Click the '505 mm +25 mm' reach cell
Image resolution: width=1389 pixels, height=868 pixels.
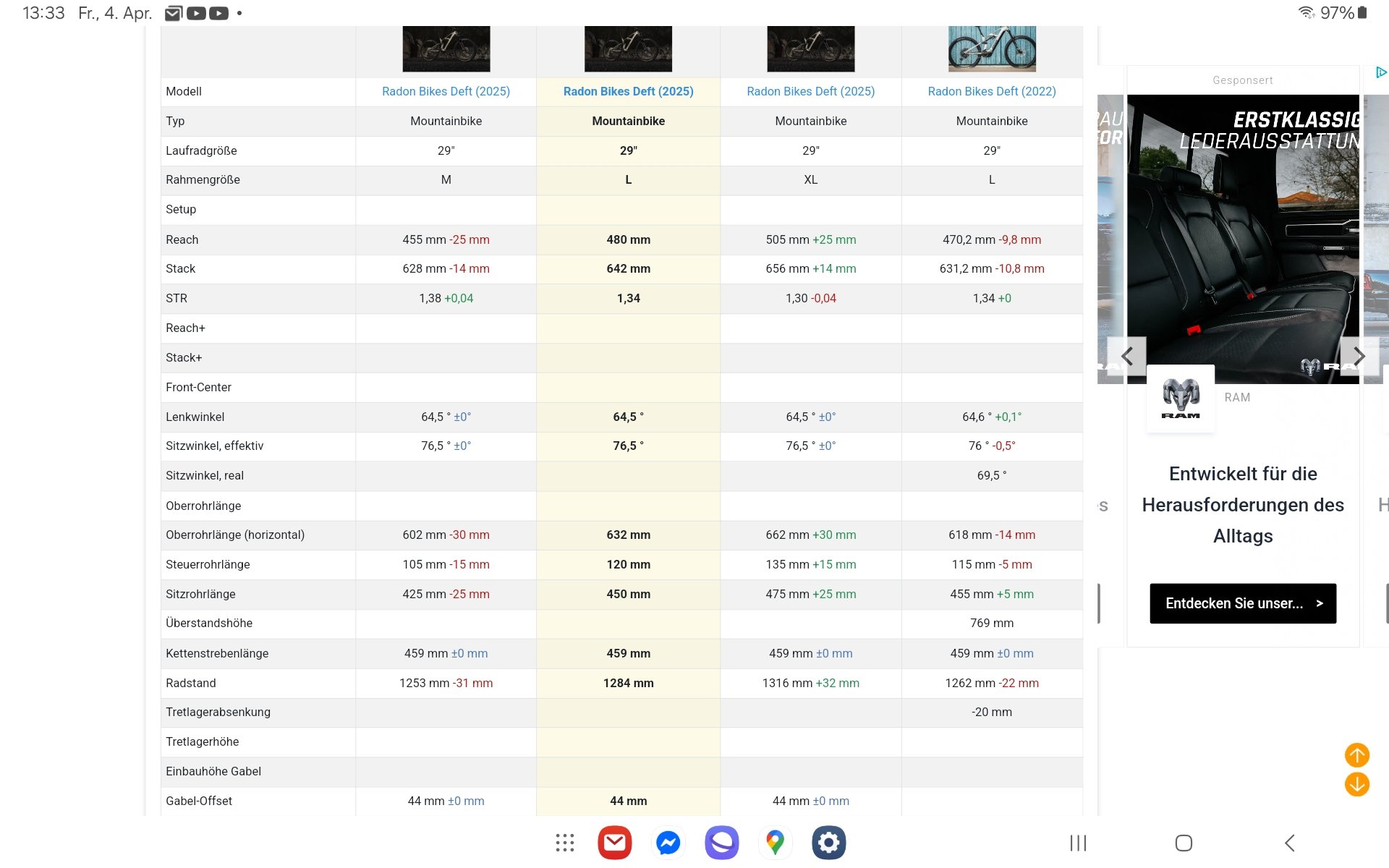pyautogui.click(x=810, y=239)
